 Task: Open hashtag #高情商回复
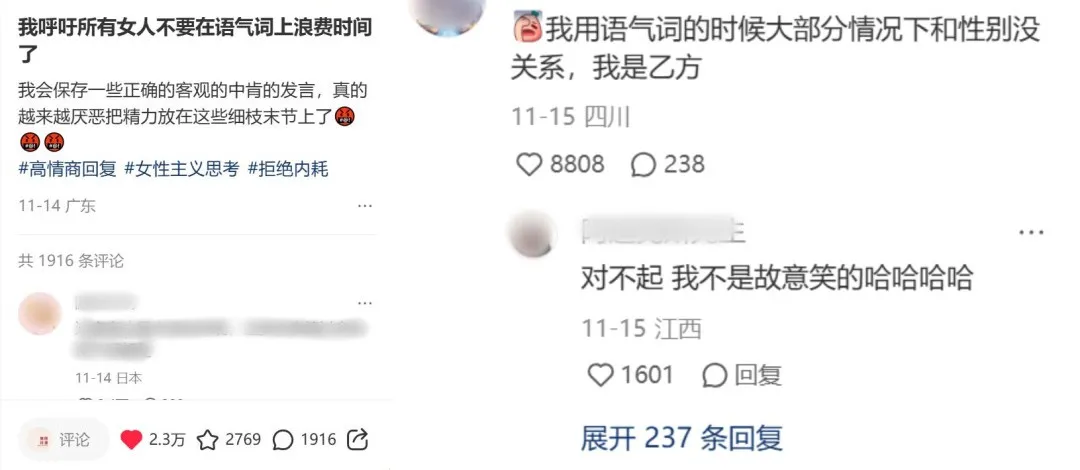(x=68, y=169)
